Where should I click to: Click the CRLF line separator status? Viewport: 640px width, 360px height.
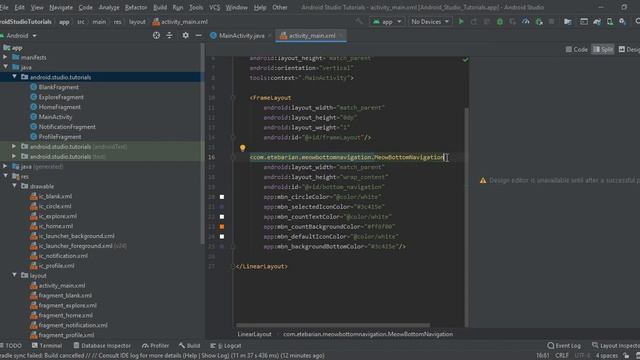[562, 356]
